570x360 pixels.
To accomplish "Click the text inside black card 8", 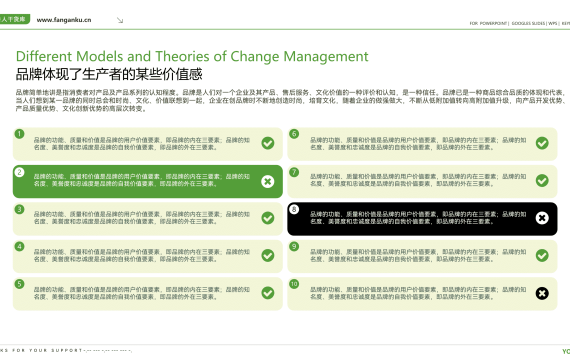I will 418,218.
